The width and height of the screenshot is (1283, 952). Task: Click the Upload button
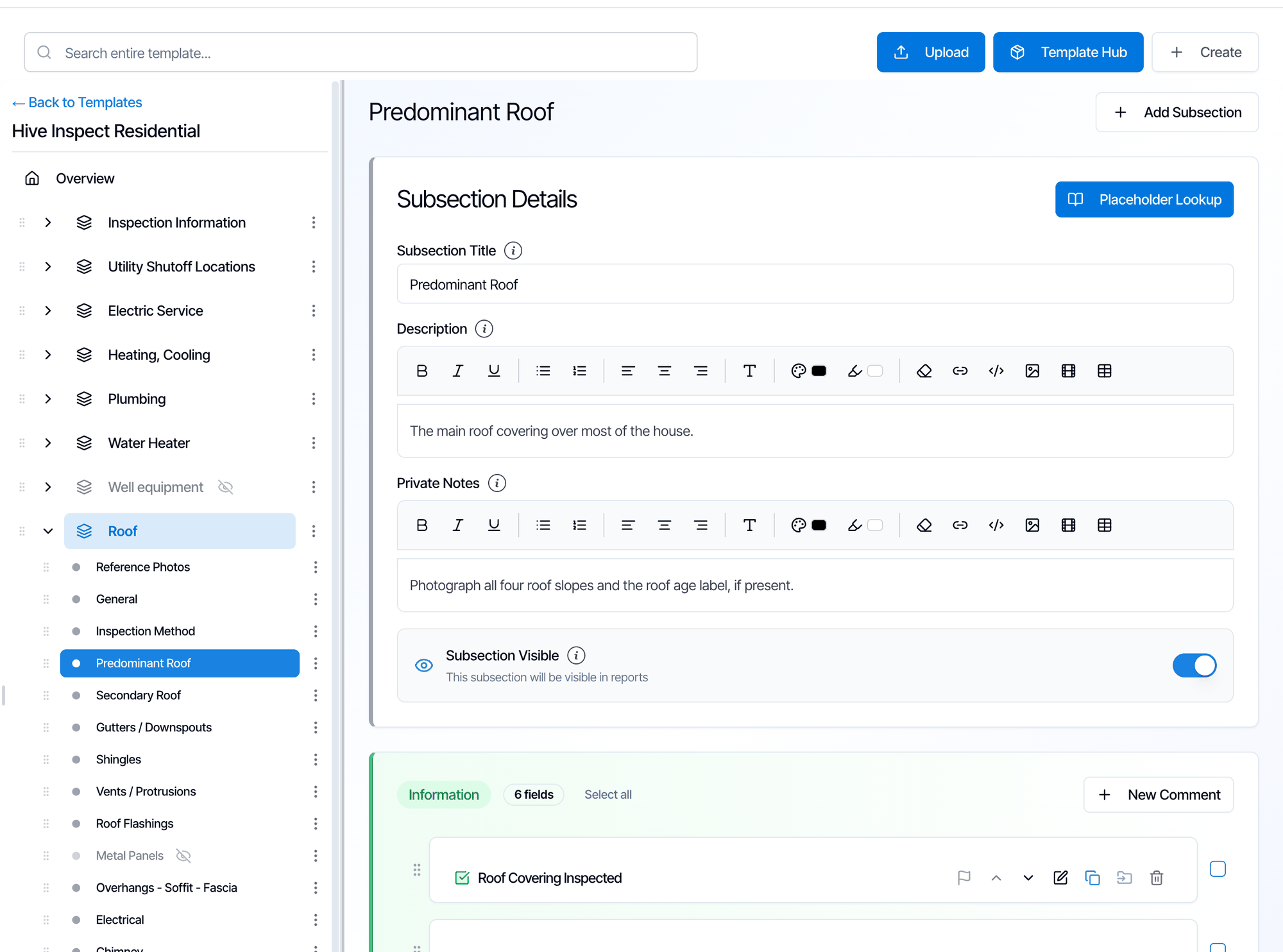[x=931, y=52]
